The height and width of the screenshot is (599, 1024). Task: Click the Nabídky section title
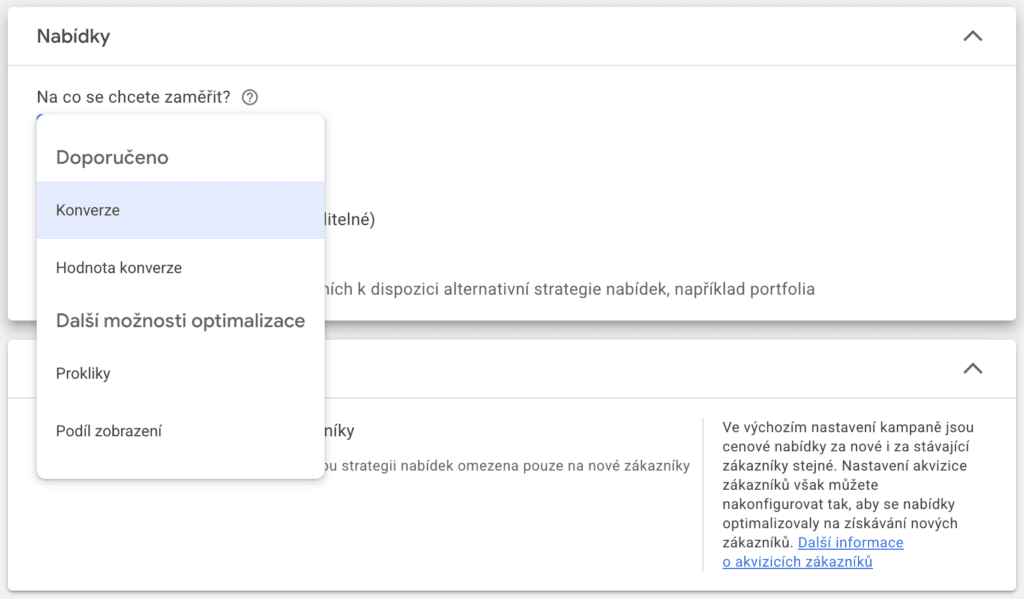coord(73,36)
